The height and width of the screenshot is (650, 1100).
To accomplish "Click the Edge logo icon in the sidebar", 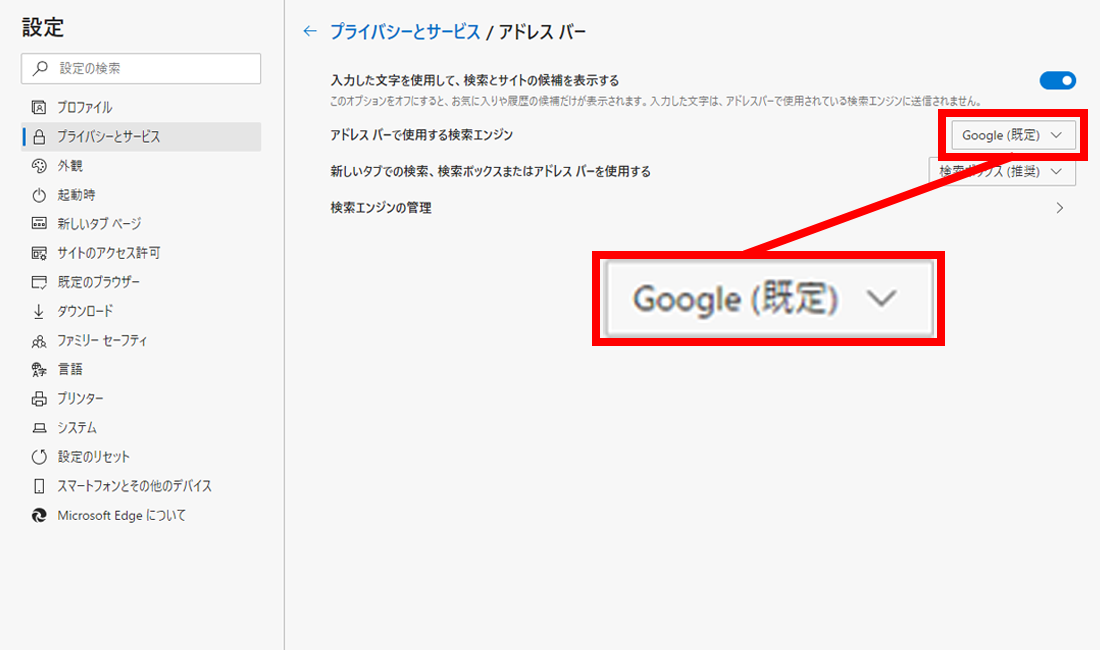I will click(39, 515).
